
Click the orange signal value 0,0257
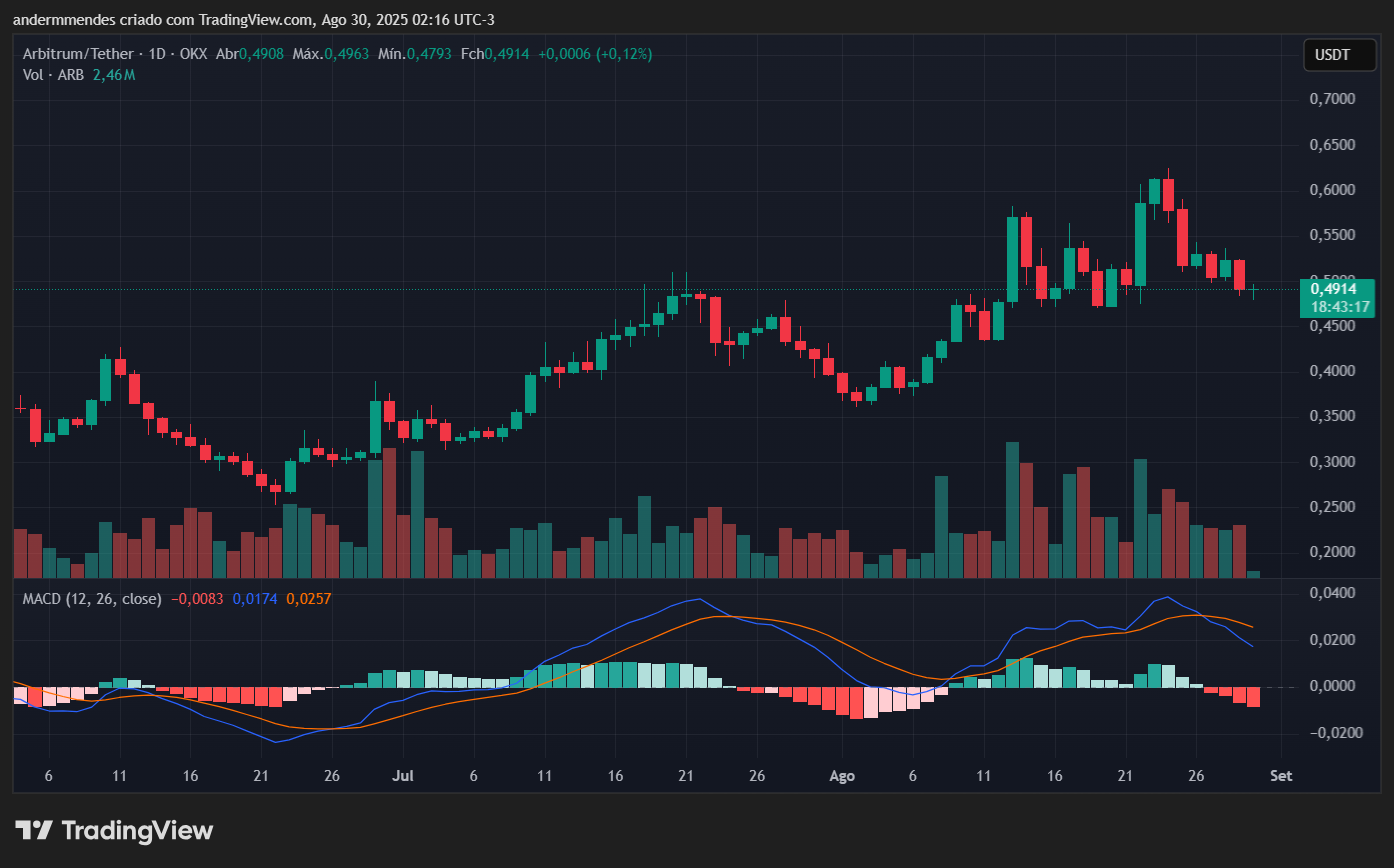pyautogui.click(x=309, y=599)
